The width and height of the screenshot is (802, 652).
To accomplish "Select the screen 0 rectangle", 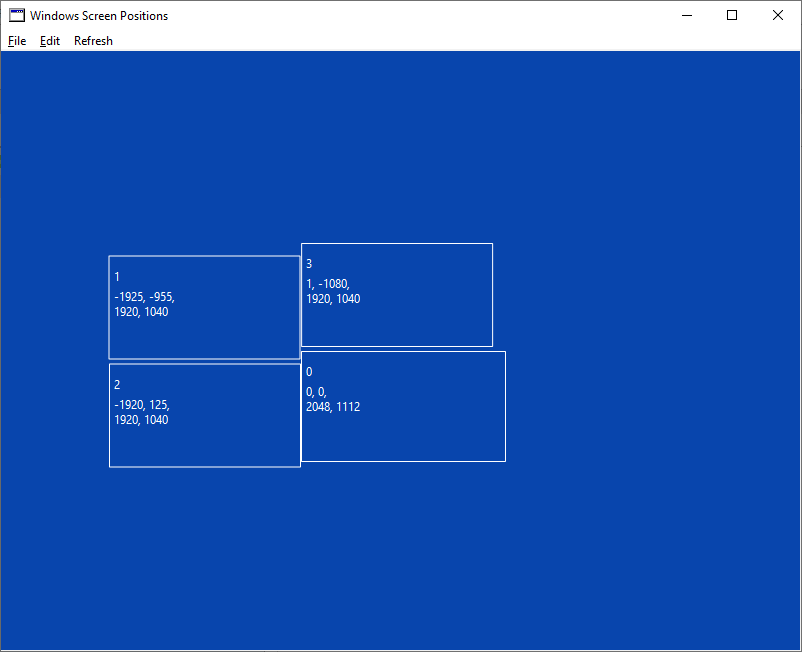I will pos(404,407).
